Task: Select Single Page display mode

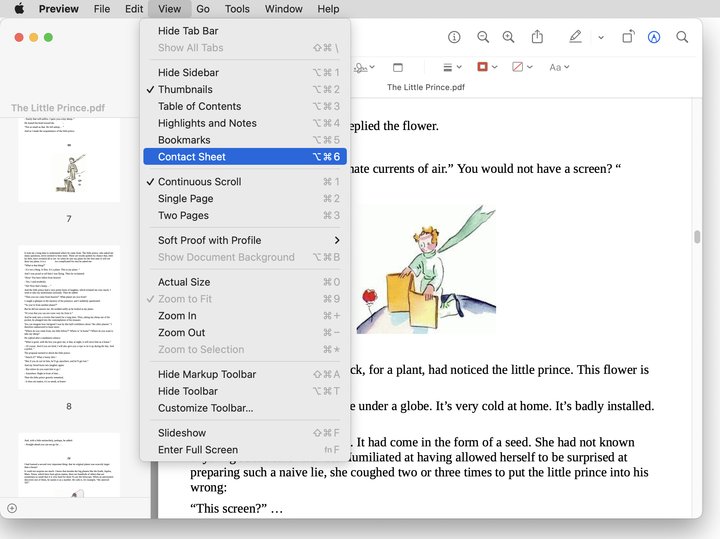Action: click(x=245, y=199)
